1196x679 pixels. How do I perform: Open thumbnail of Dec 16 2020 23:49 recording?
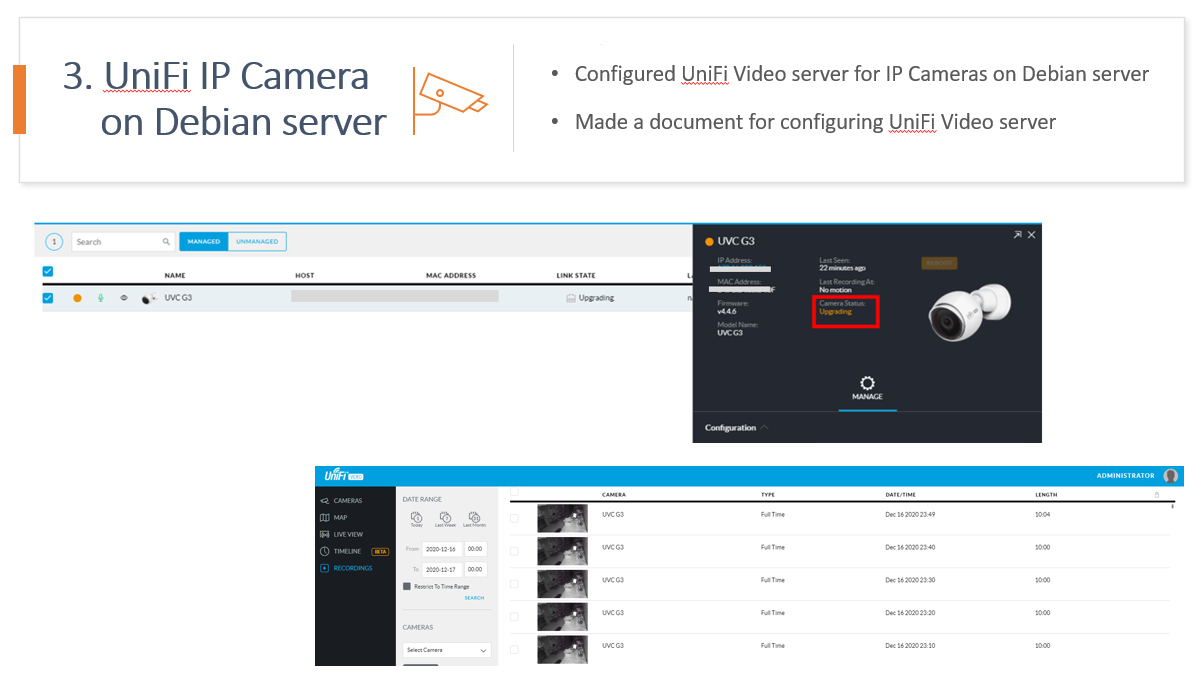click(562, 518)
